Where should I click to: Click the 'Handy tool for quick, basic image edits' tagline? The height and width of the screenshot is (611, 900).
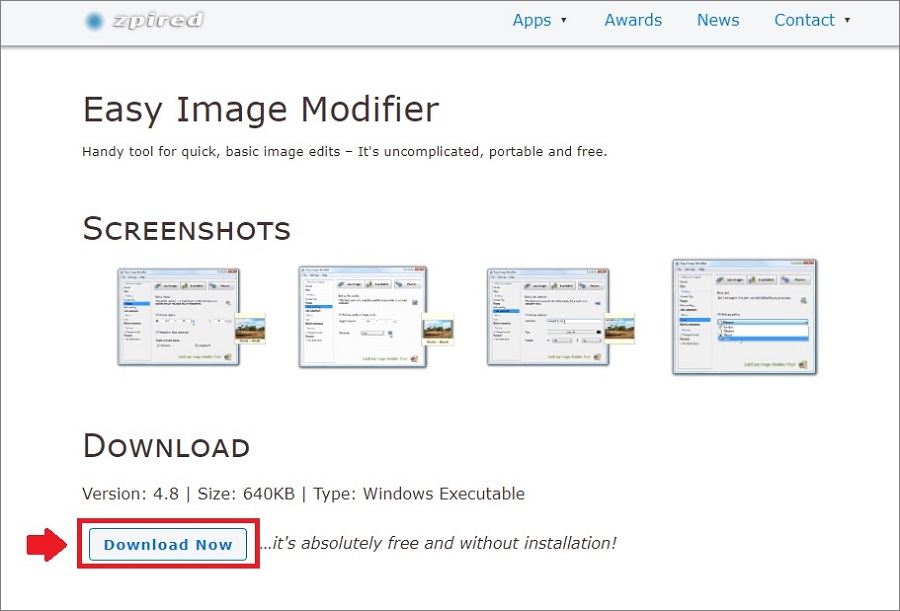[344, 152]
